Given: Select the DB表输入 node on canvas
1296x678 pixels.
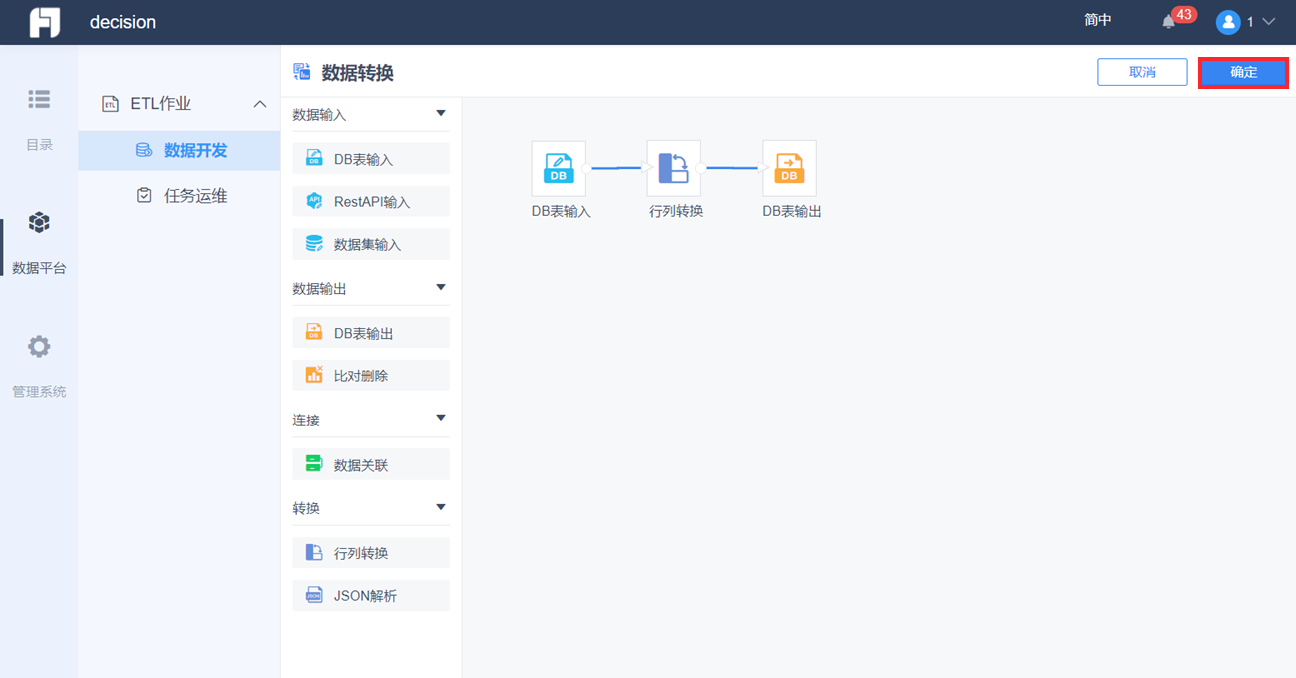Looking at the screenshot, I should coord(558,168).
